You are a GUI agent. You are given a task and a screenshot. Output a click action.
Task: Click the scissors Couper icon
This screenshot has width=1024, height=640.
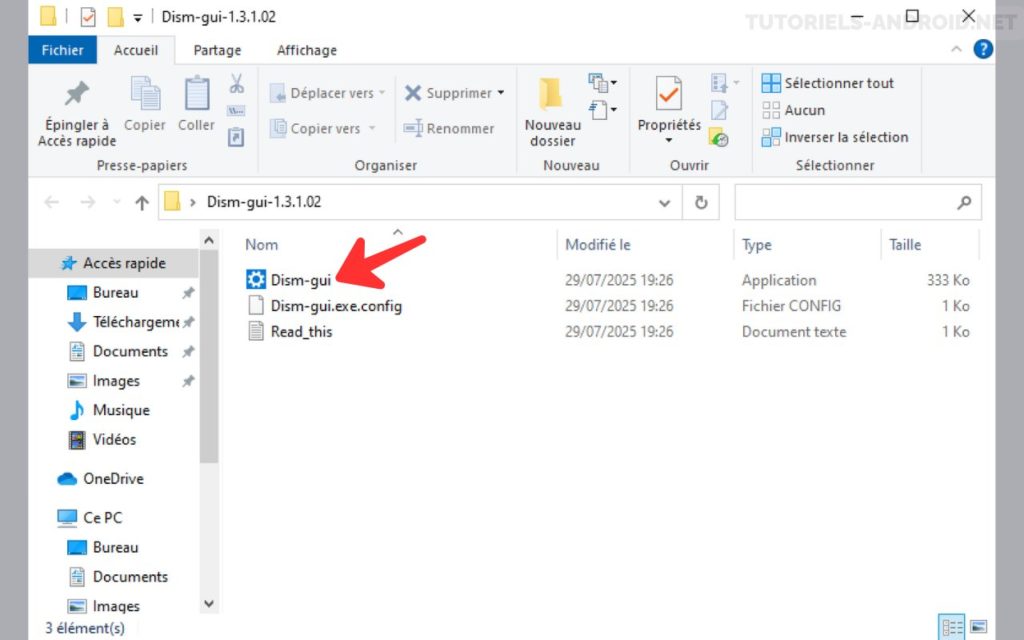pyautogui.click(x=236, y=83)
